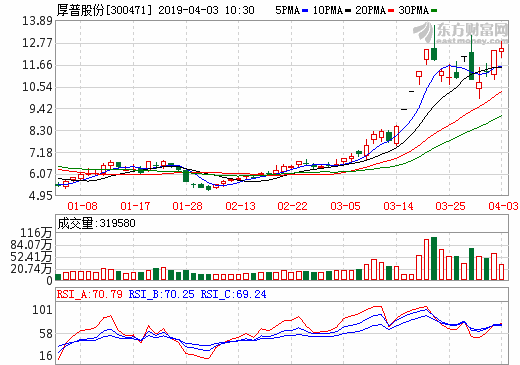
Task: Click the blue 5PMA legend color swatch
Action: (x=305, y=11)
